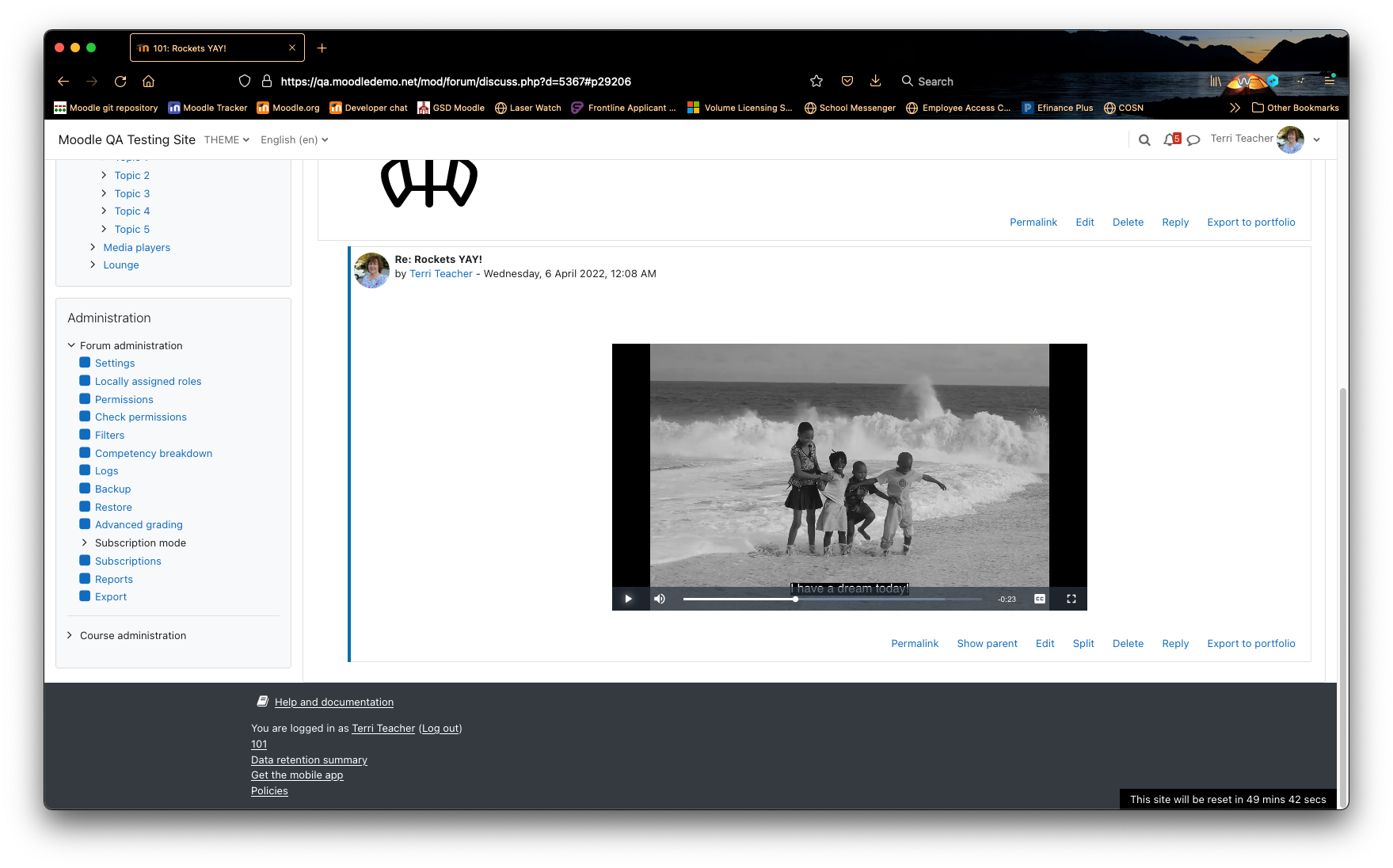Expand Topic 4 tree node

pyautogui.click(x=104, y=211)
